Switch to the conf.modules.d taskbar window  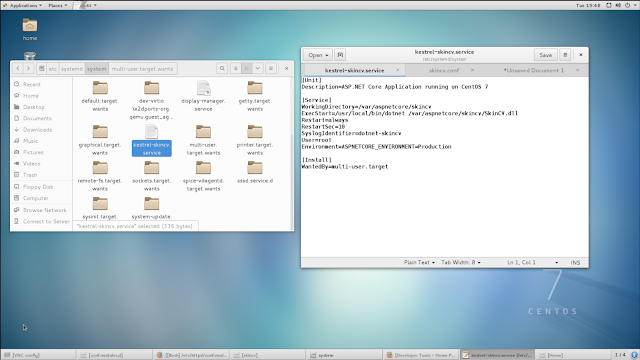114,355
